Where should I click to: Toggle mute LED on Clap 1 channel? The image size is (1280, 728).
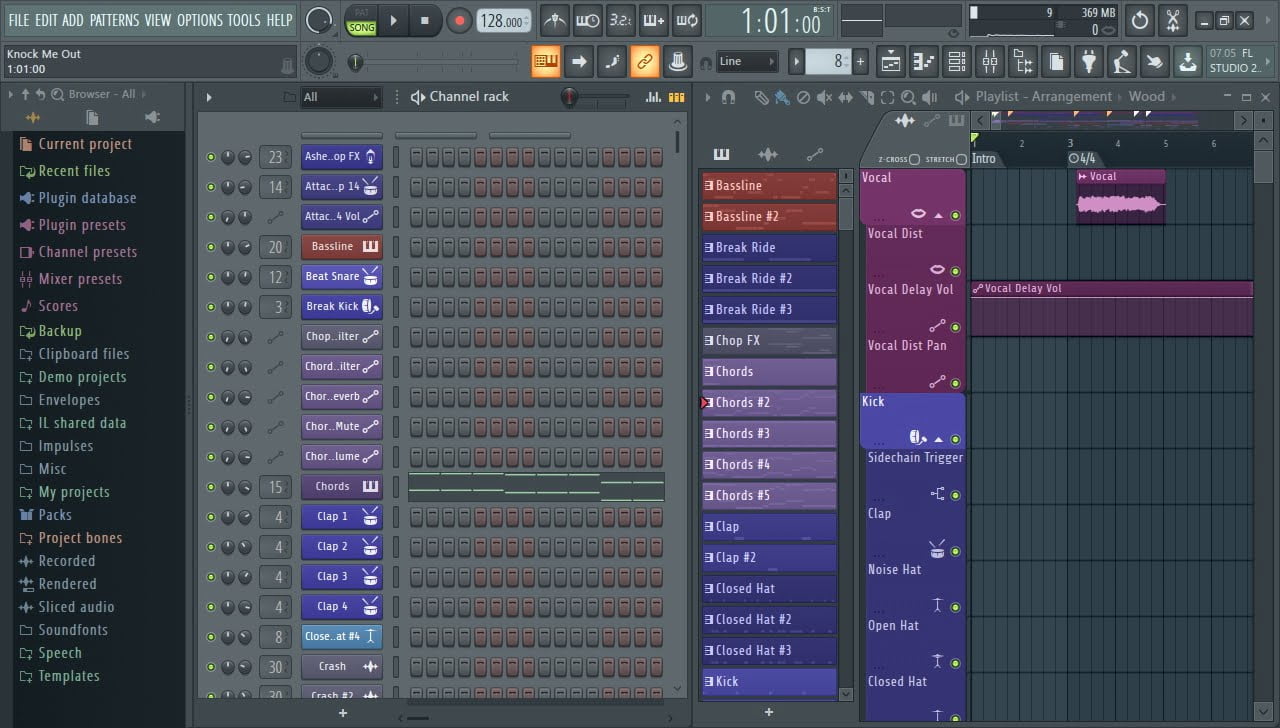[x=211, y=517]
